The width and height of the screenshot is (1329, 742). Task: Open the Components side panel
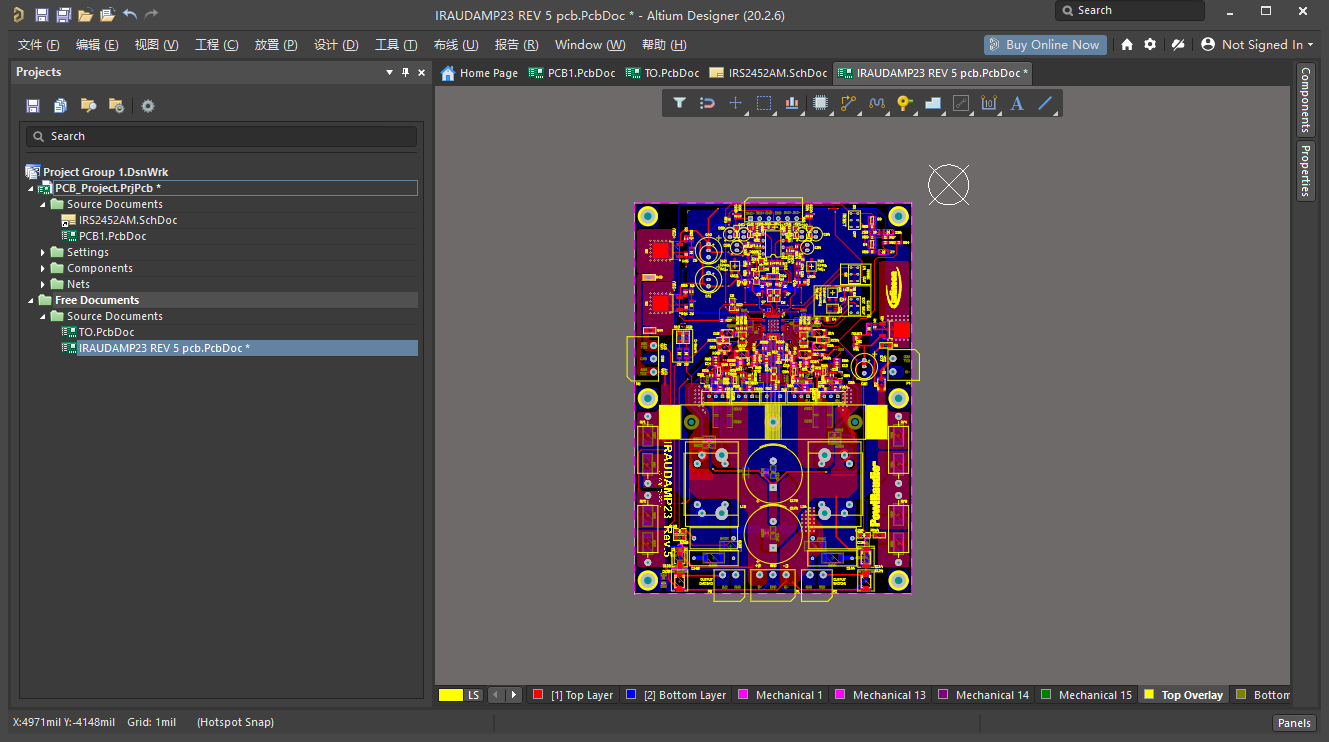(1305, 101)
